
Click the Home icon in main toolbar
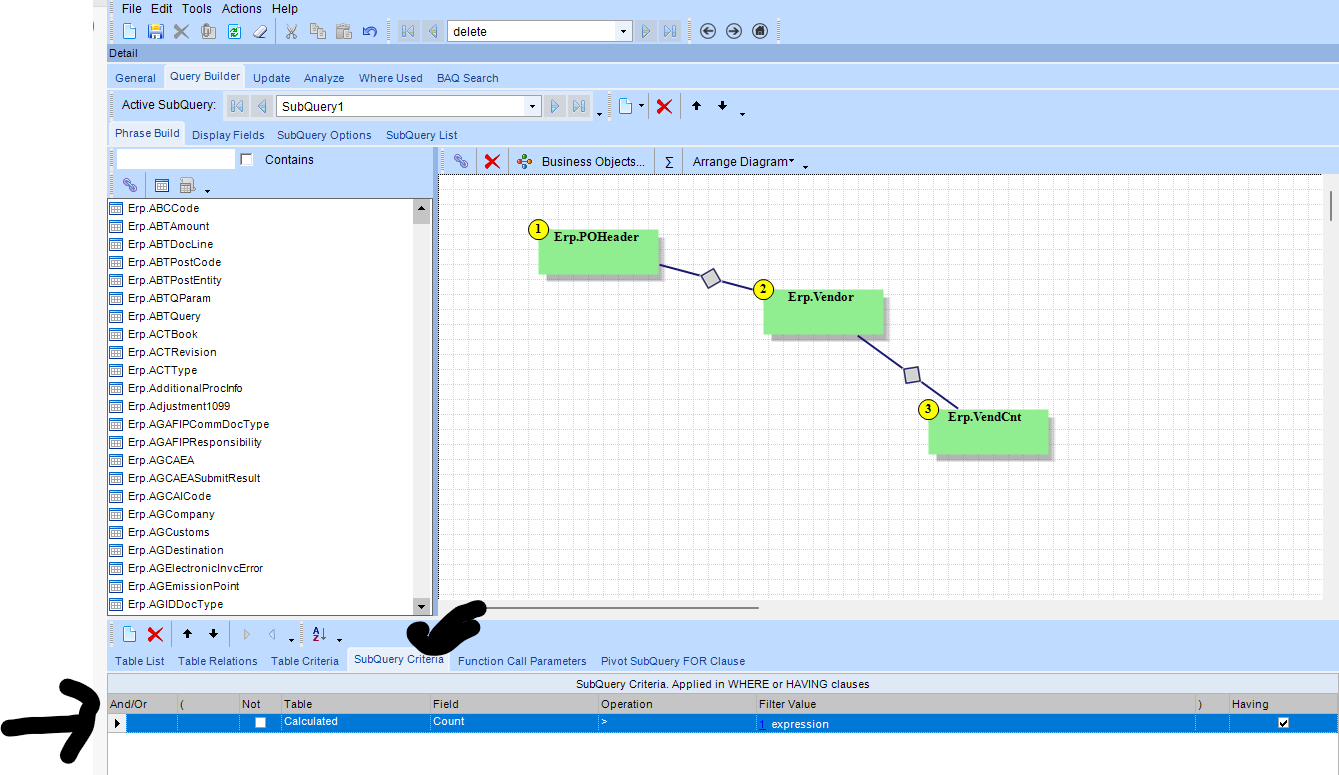pyautogui.click(x=760, y=32)
